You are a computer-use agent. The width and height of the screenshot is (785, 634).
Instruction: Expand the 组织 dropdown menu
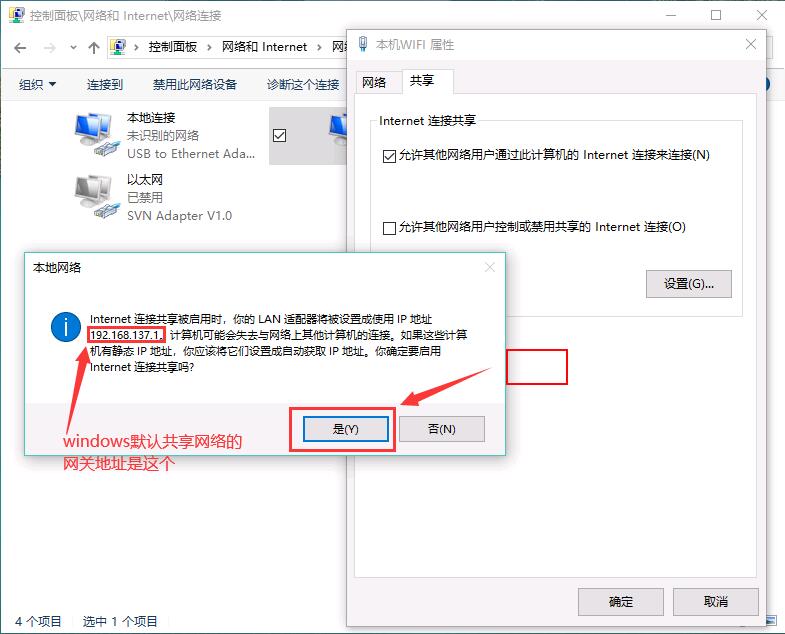(37, 85)
